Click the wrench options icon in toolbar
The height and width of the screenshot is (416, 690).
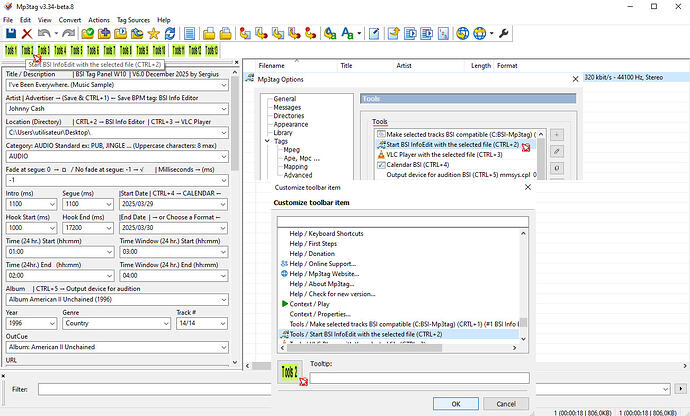(x=504, y=33)
